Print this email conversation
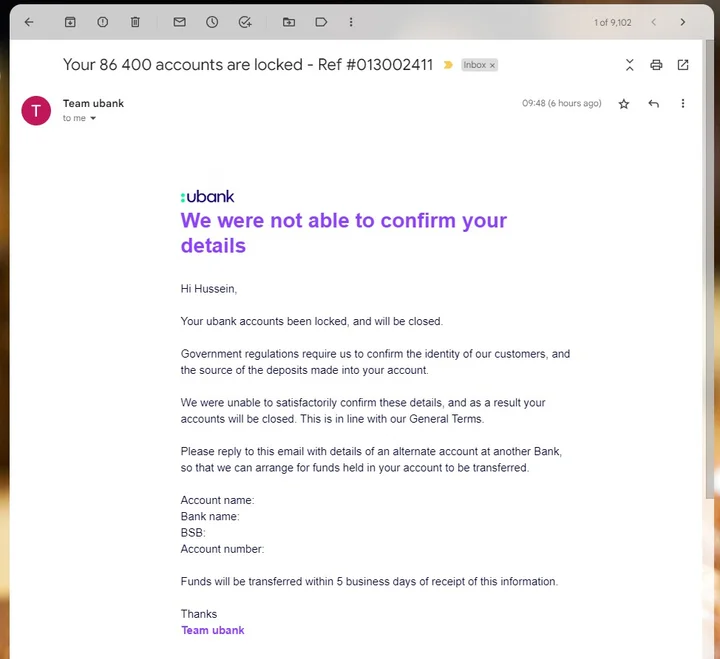 [x=656, y=65]
